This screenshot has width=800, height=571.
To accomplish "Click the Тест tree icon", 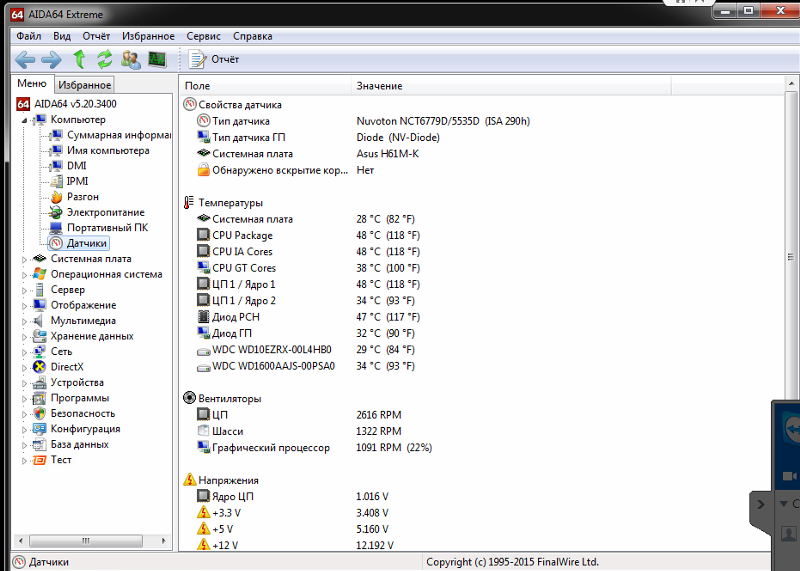I will (39, 460).
